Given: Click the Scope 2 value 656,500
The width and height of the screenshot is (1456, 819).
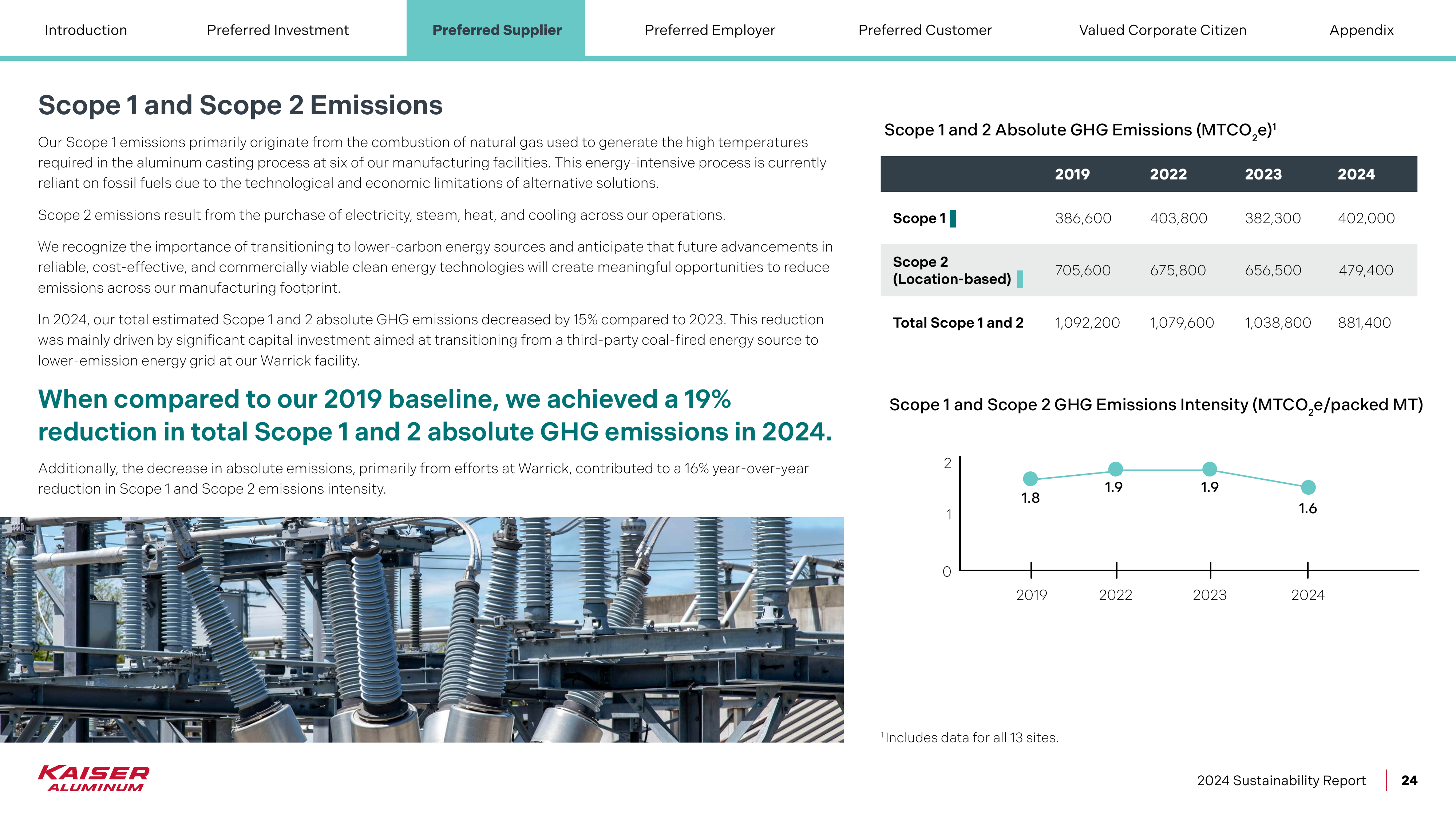Looking at the screenshot, I should point(1273,270).
